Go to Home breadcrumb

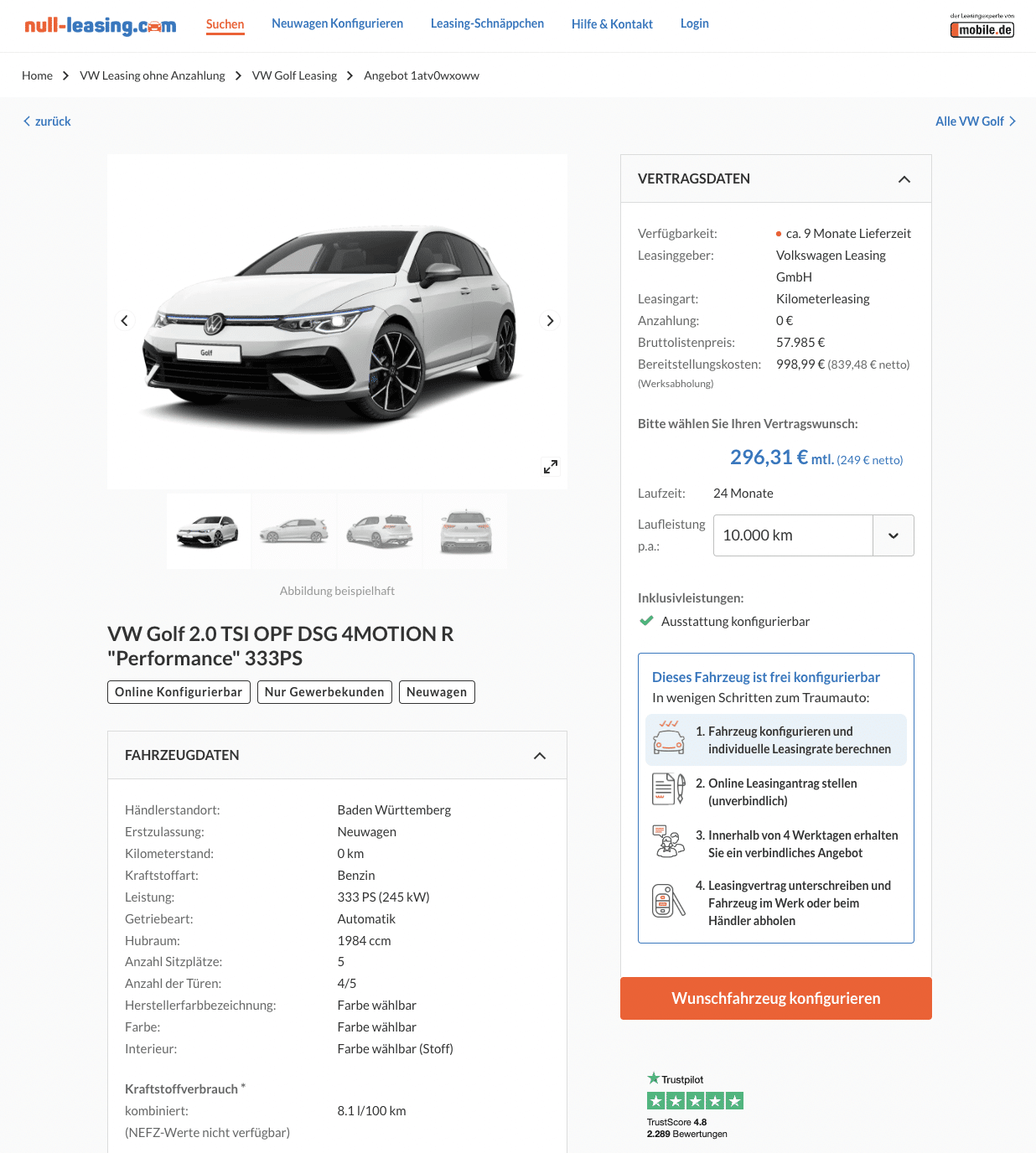coord(37,75)
